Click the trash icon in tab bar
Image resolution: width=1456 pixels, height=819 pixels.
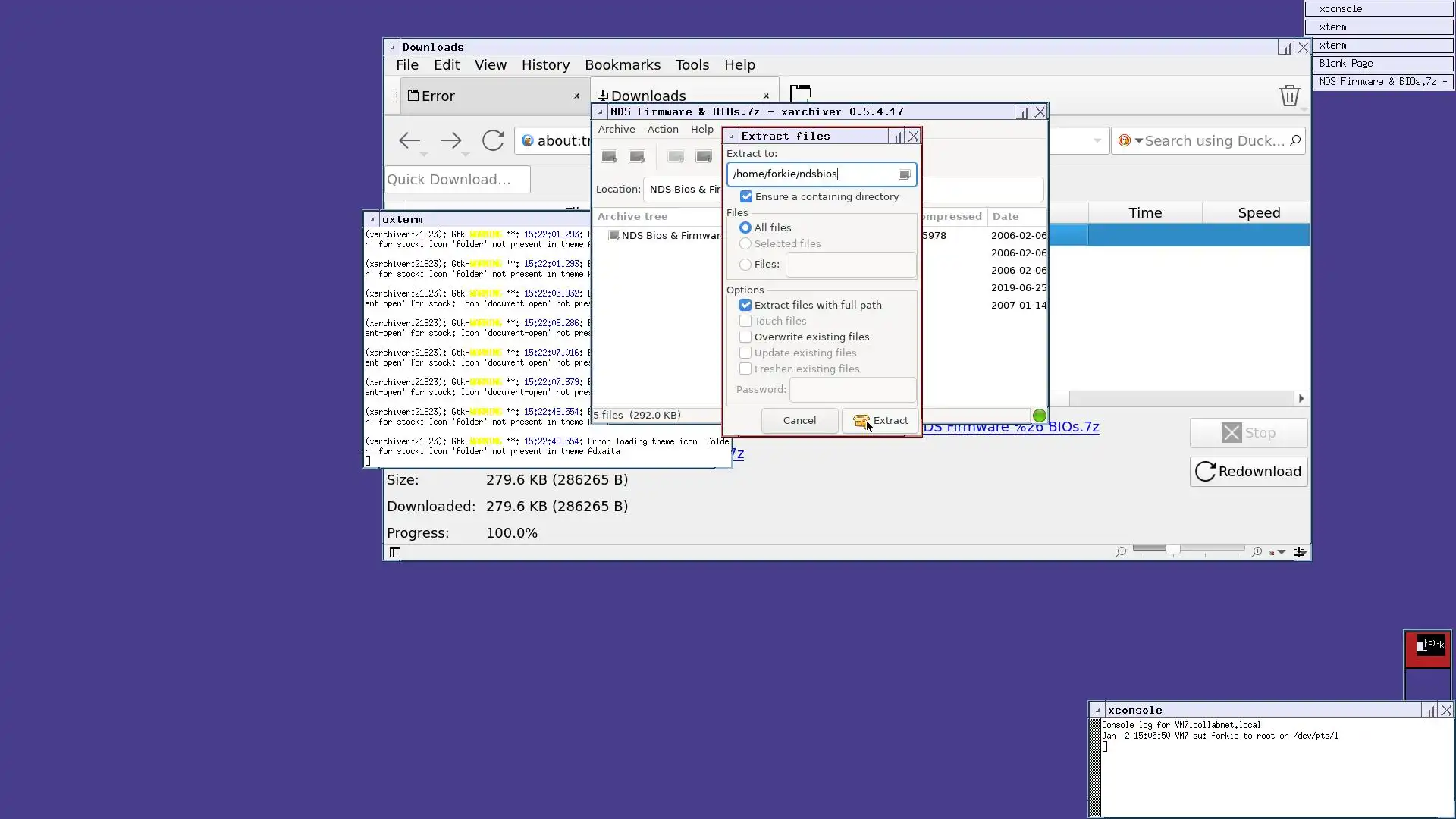tap(1289, 96)
